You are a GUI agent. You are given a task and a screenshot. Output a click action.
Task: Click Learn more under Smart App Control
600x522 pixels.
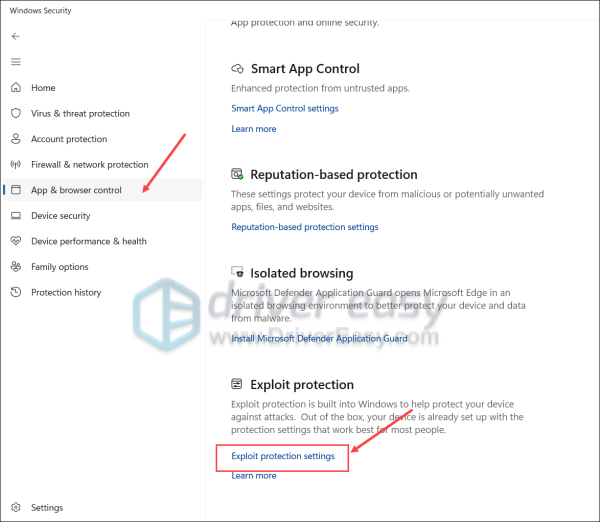pyautogui.click(x=254, y=129)
